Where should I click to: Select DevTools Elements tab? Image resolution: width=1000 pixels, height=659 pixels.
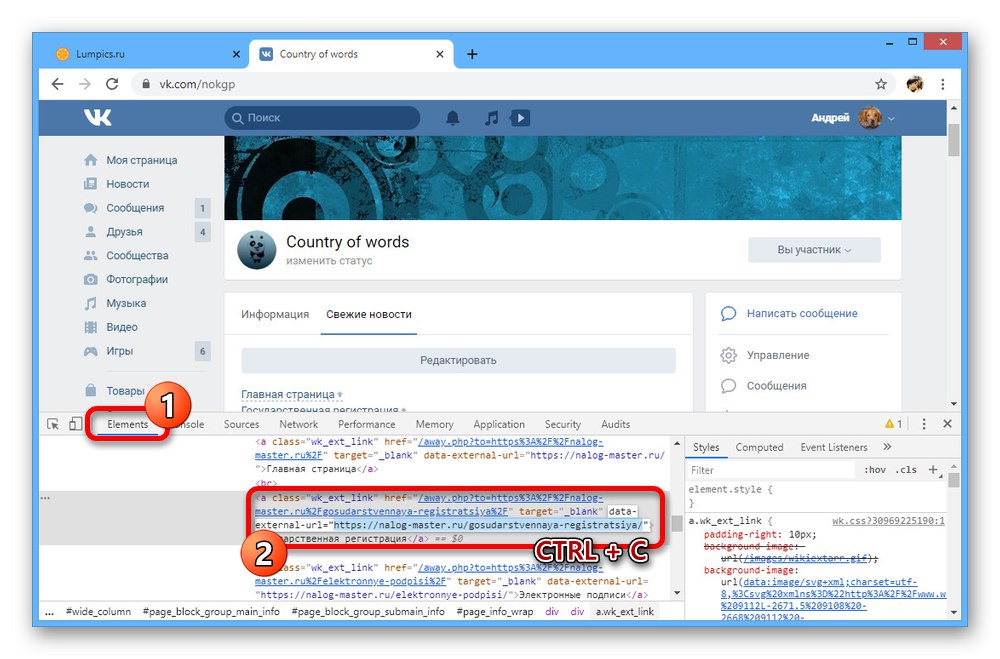(x=128, y=424)
